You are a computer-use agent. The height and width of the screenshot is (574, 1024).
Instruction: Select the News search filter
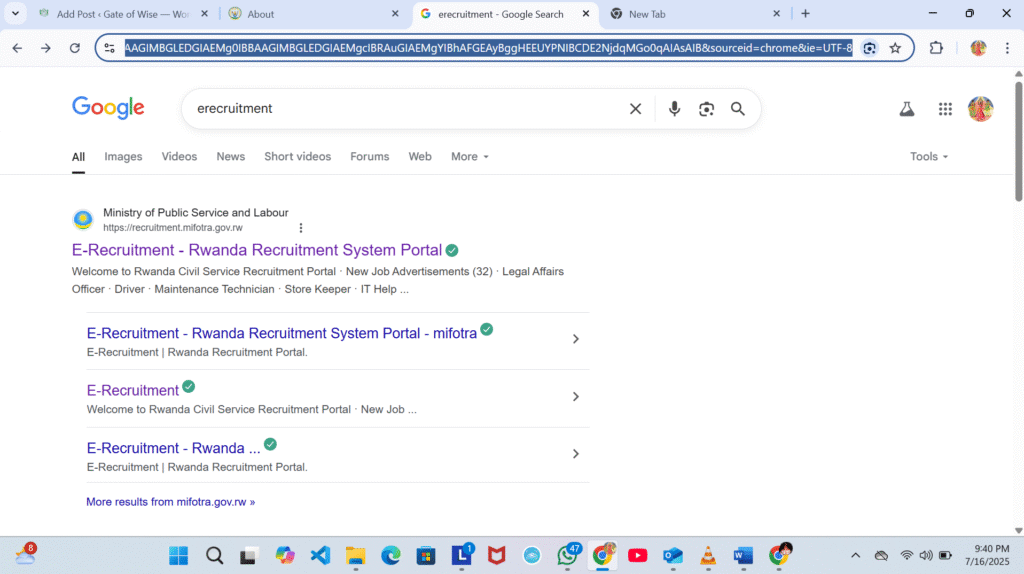(x=231, y=157)
